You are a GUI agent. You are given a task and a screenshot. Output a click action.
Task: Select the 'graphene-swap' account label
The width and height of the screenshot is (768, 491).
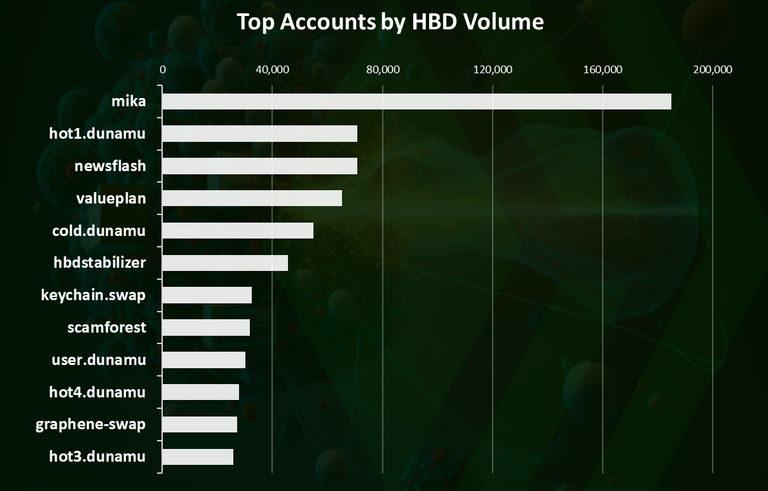point(91,424)
